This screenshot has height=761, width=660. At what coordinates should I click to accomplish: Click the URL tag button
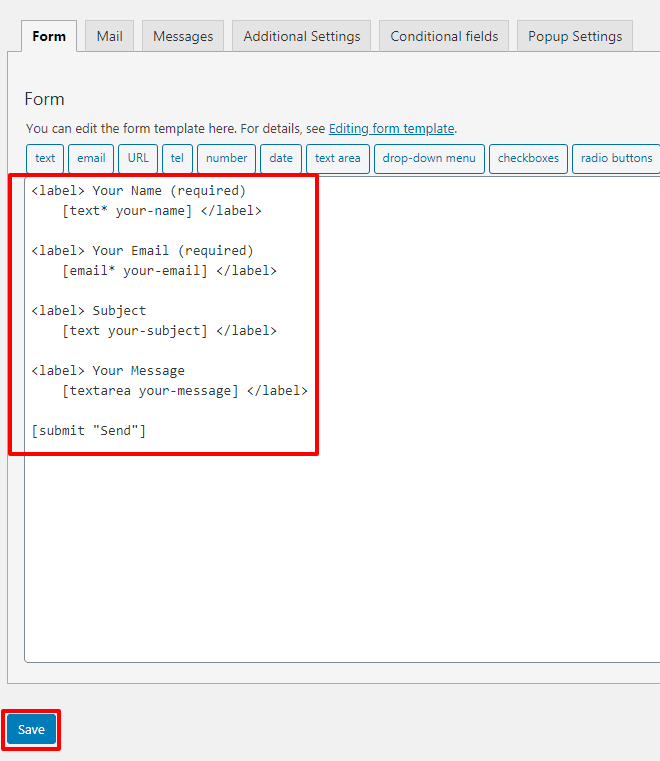point(138,158)
